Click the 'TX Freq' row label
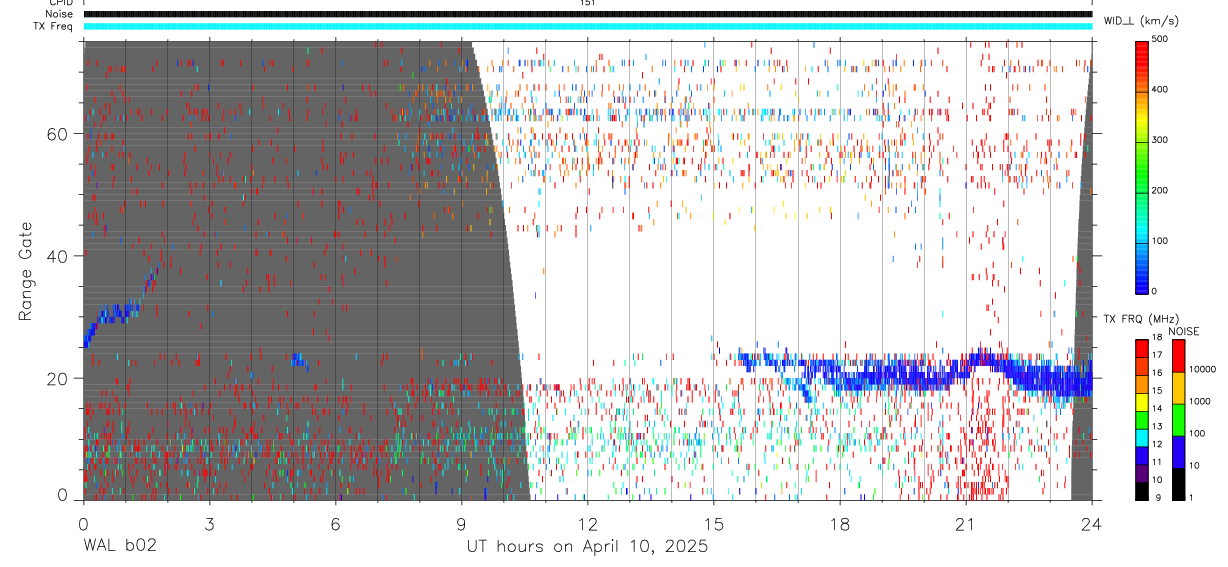 coord(54,26)
